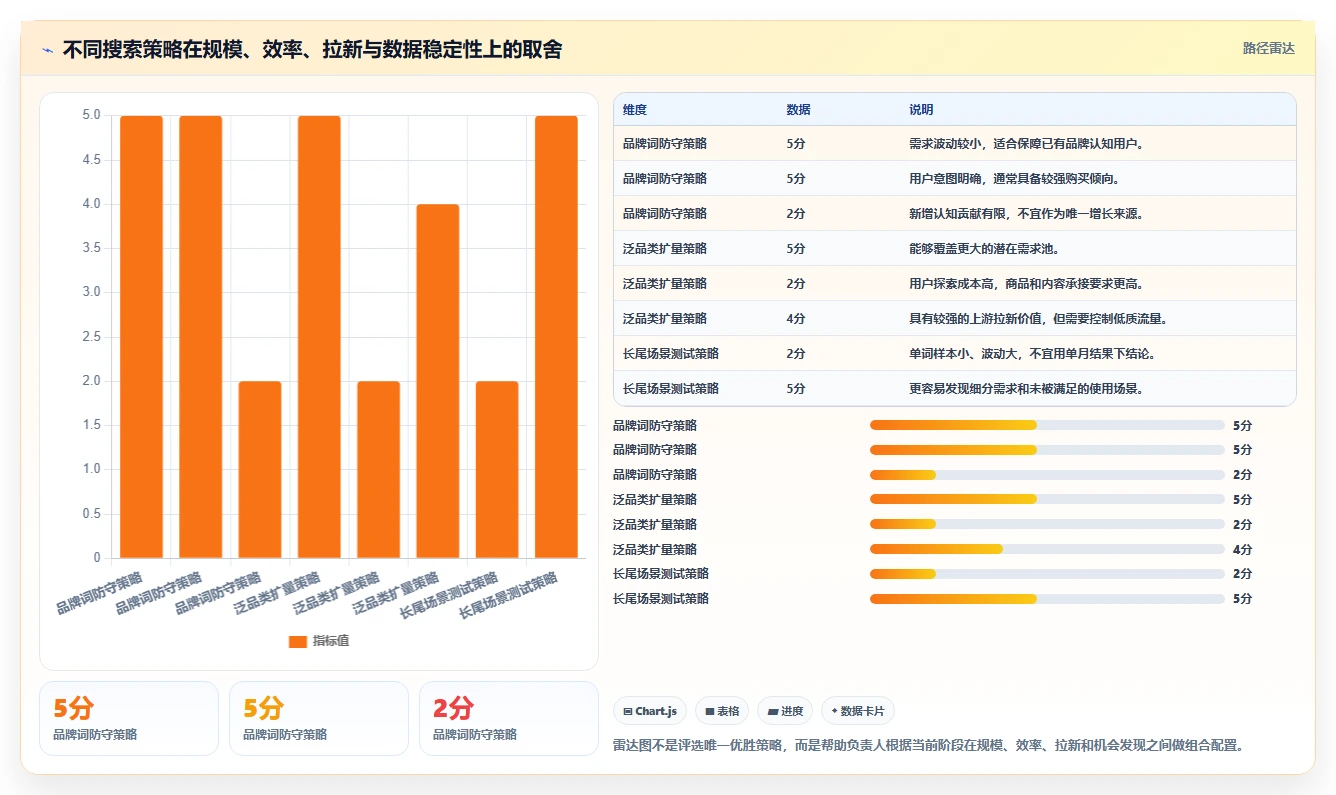Viewport: 1336px width, 795px height.
Task: Click the 维度 column header
Action: [x=635, y=110]
